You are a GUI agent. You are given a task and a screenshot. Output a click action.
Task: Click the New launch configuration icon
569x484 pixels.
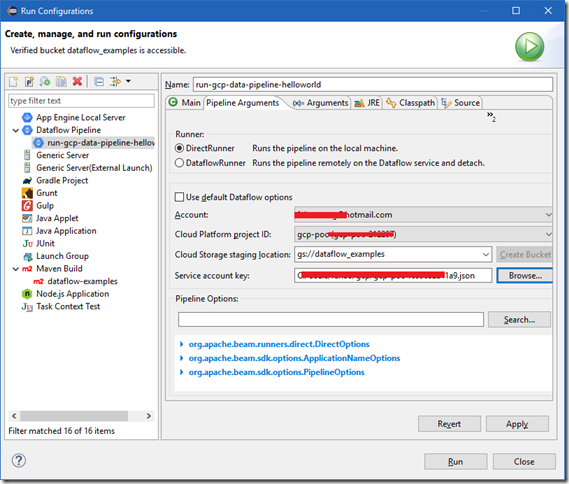click(13, 82)
